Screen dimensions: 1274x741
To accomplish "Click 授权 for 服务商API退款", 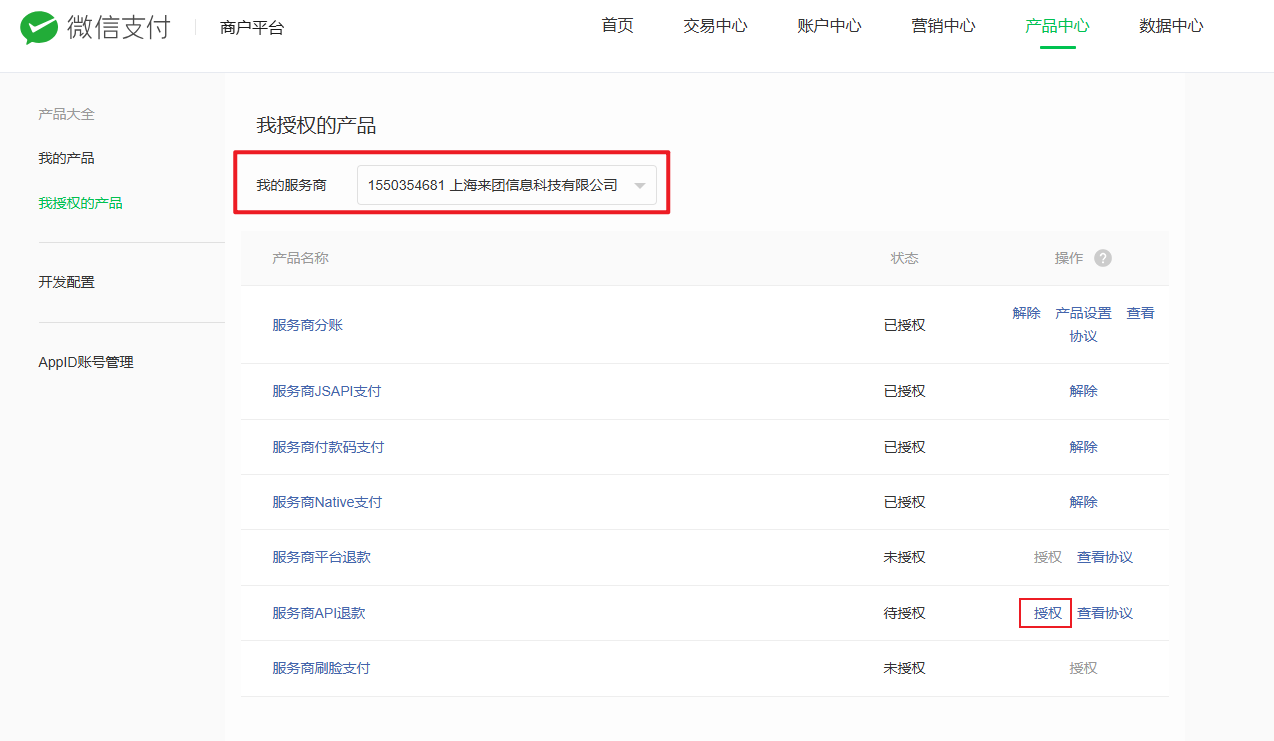I will click(x=1047, y=613).
